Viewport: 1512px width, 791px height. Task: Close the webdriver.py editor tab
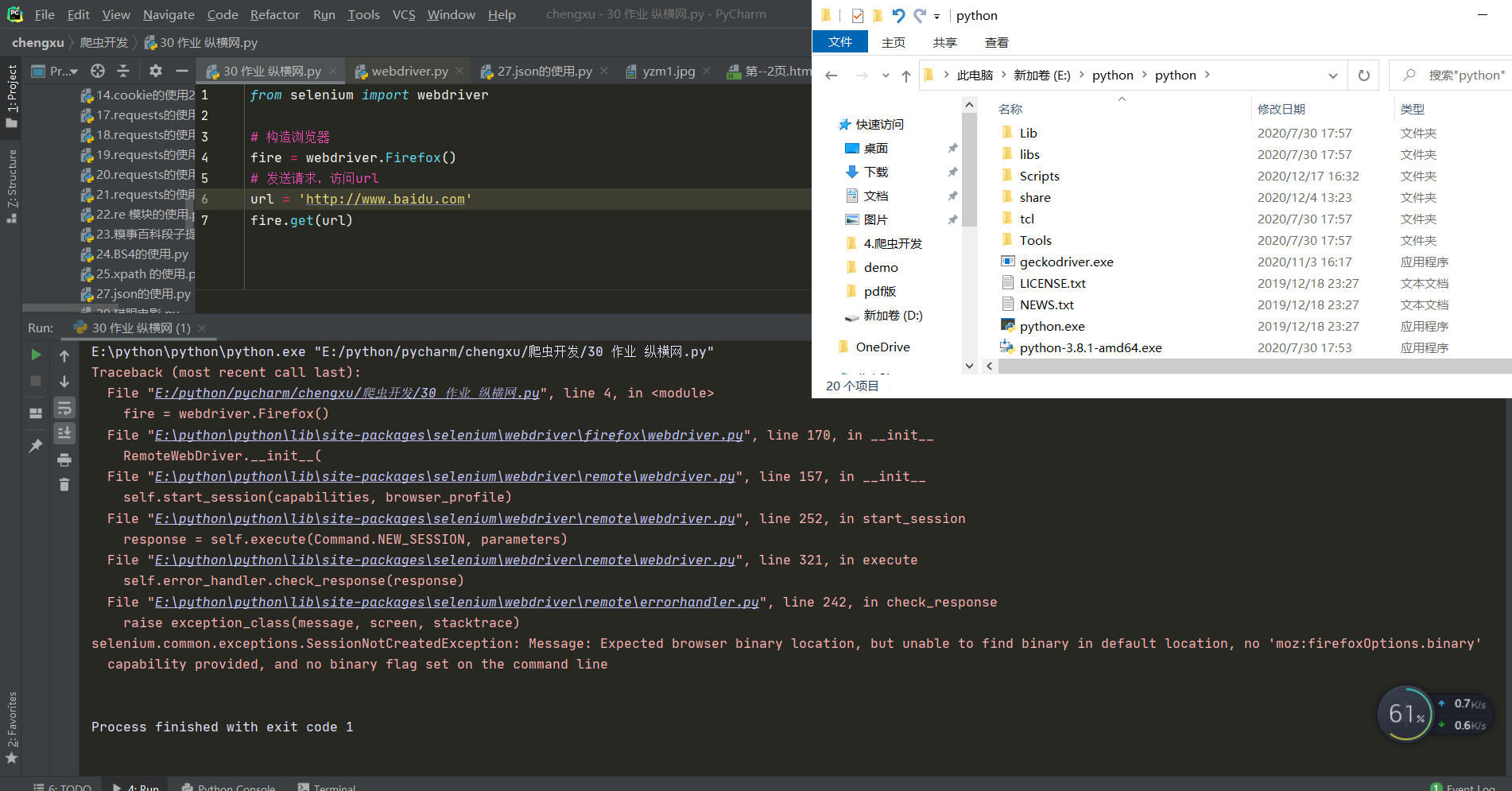[x=459, y=71]
